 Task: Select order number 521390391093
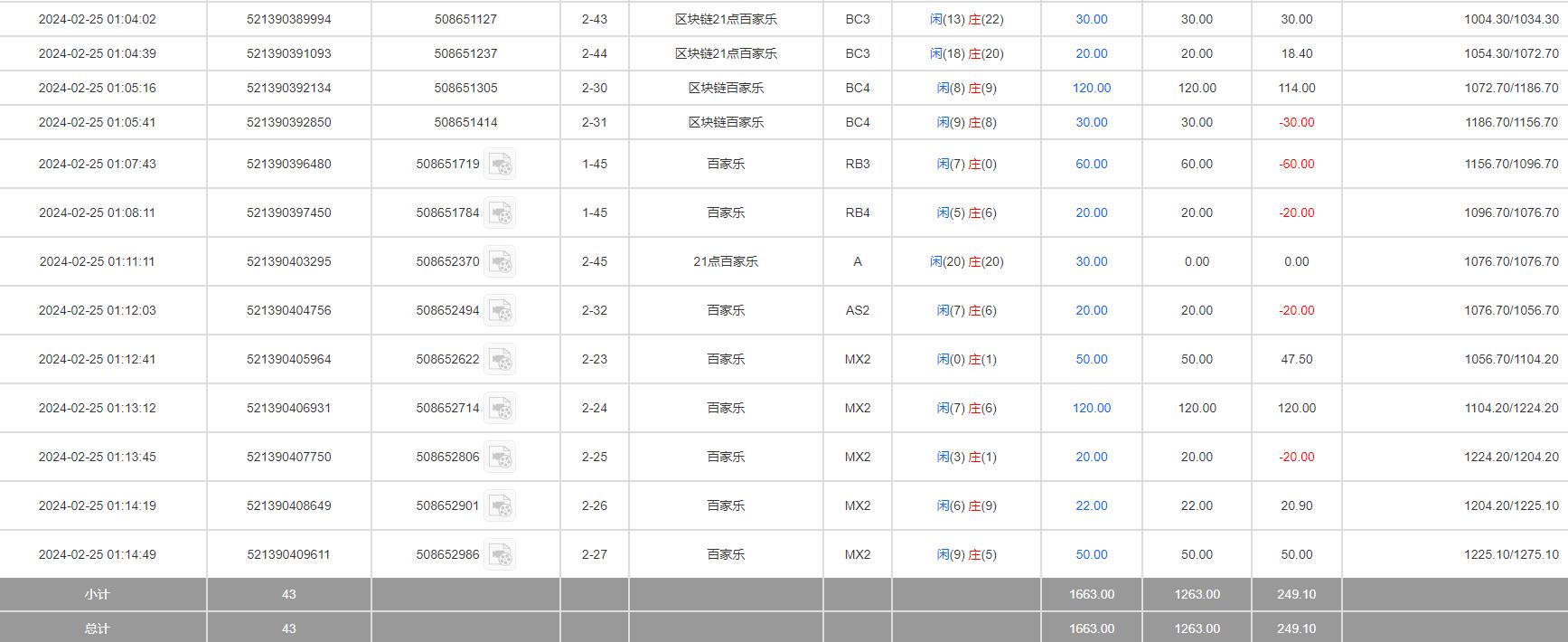click(288, 53)
